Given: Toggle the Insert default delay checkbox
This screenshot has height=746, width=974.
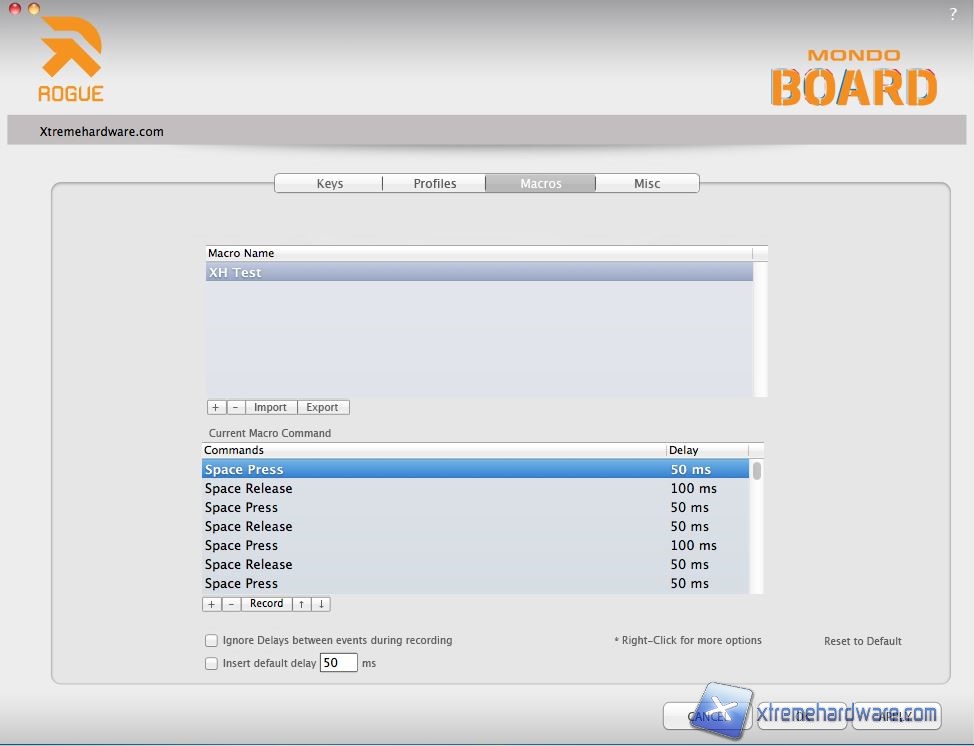Looking at the screenshot, I should point(211,663).
